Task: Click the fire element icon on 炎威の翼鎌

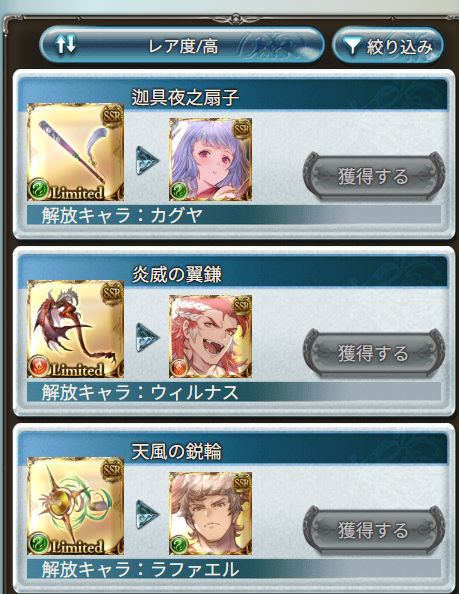Action: tap(38, 366)
